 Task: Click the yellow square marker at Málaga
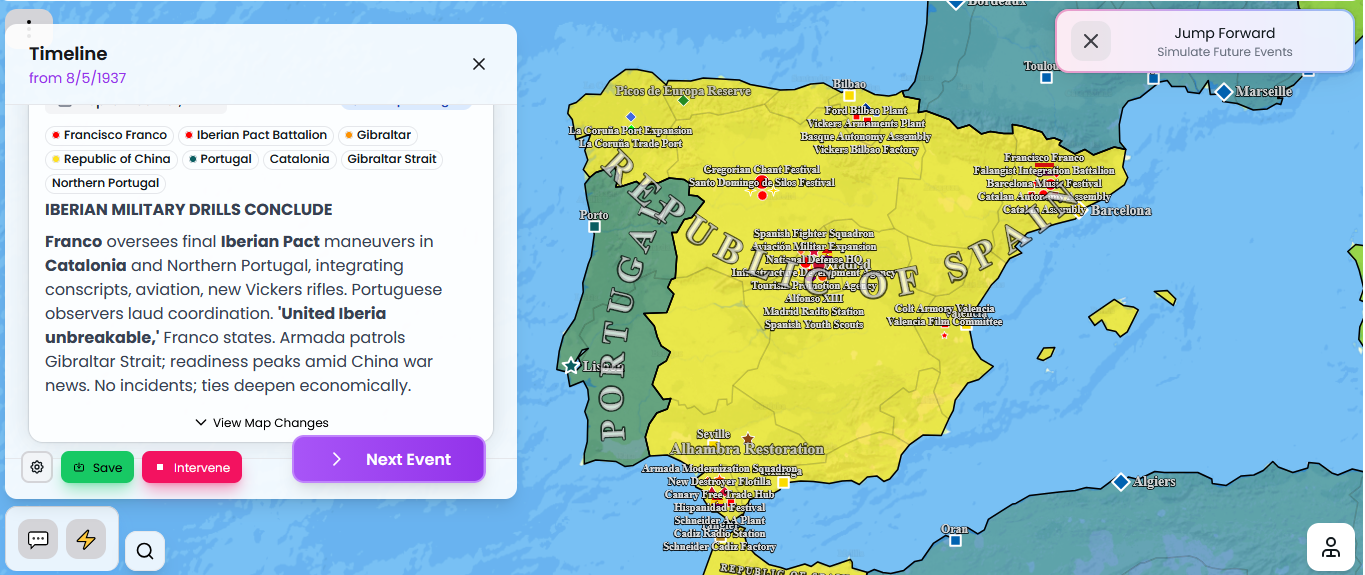(783, 482)
